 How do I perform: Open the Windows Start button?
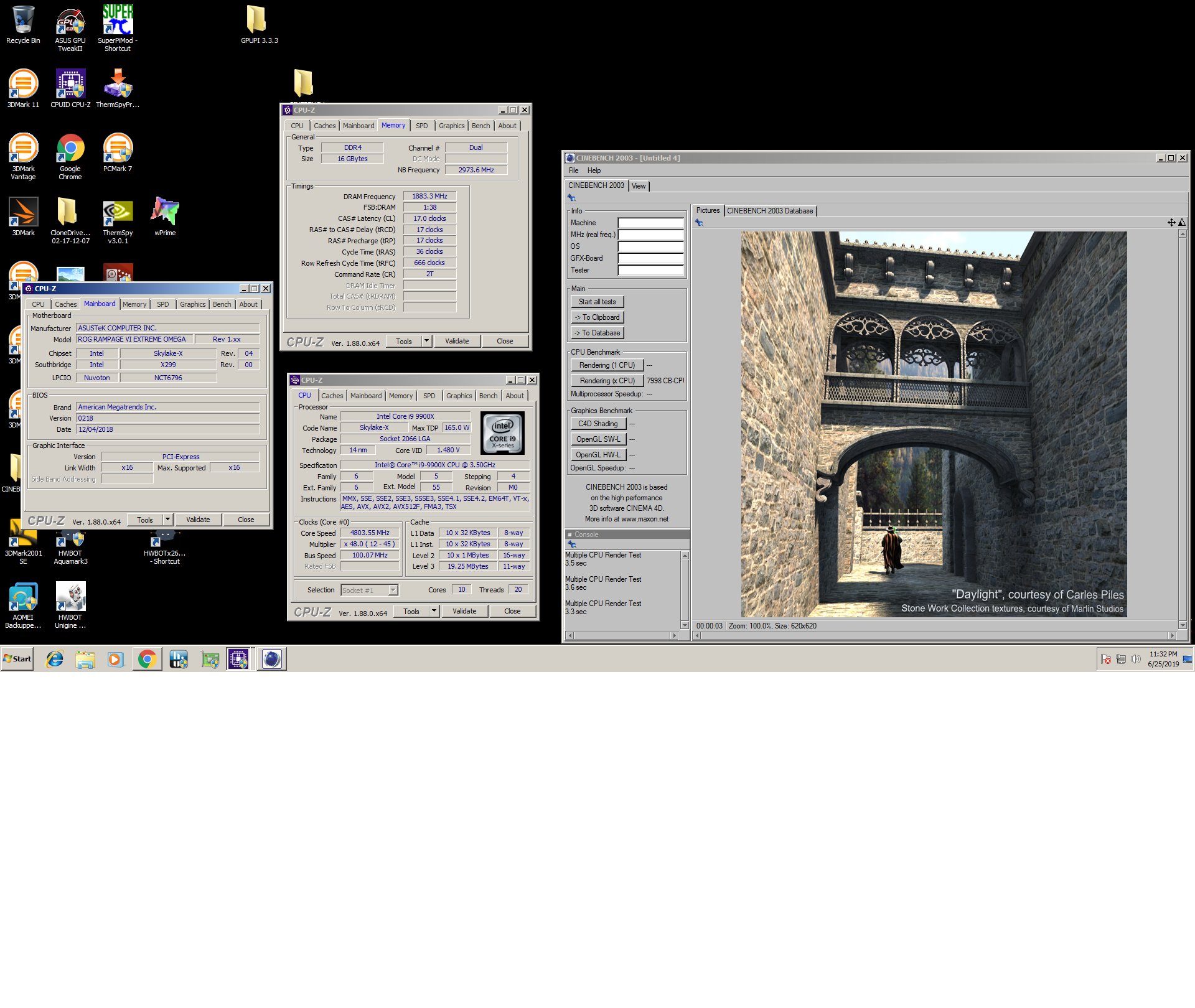coord(17,659)
